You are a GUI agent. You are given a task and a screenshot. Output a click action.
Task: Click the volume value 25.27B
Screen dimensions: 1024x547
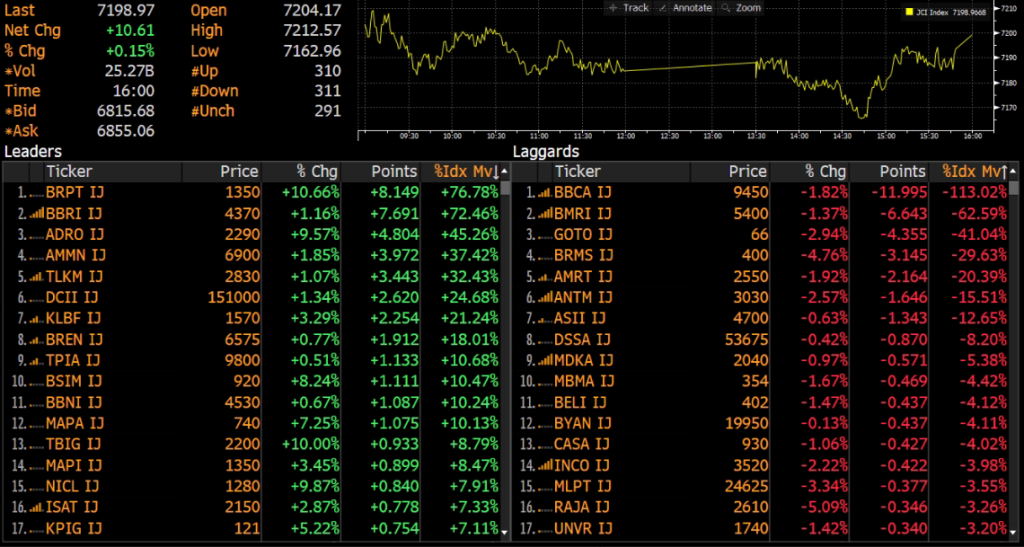pyautogui.click(x=129, y=71)
